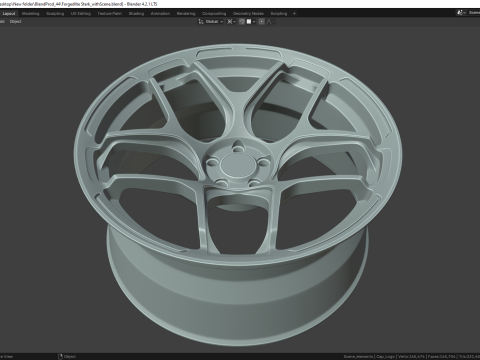
Task: Open the Modeling workspace tab
Action: tap(31, 14)
